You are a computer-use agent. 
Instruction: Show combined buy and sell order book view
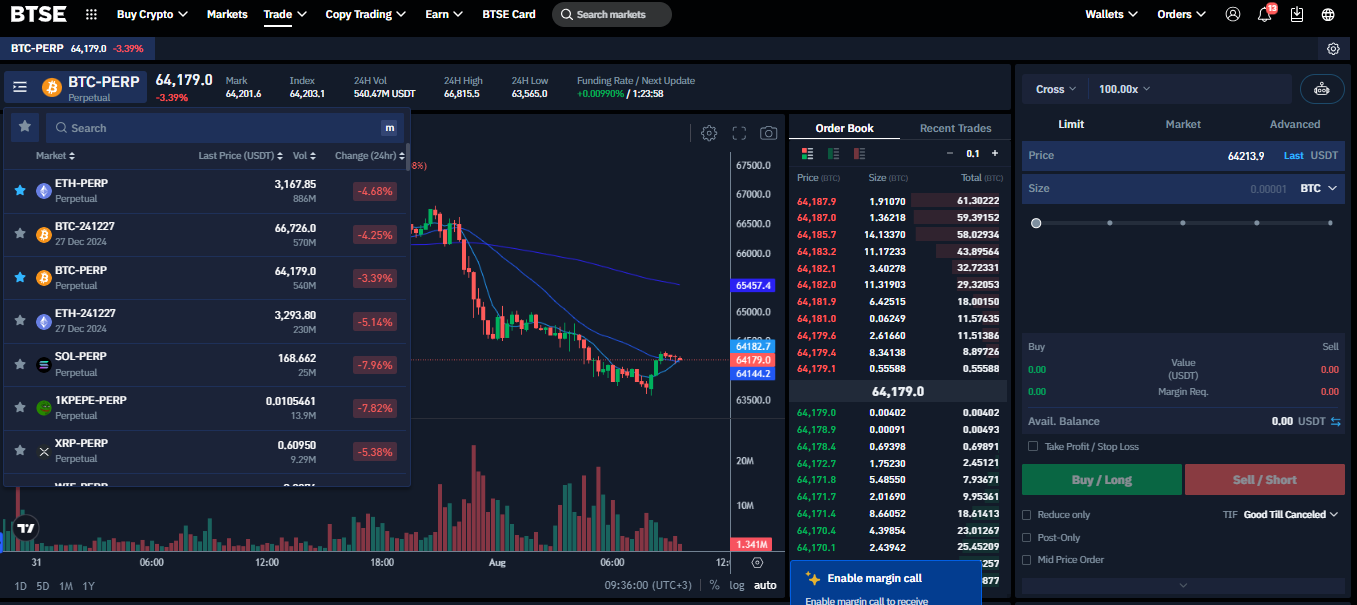[807, 153]
